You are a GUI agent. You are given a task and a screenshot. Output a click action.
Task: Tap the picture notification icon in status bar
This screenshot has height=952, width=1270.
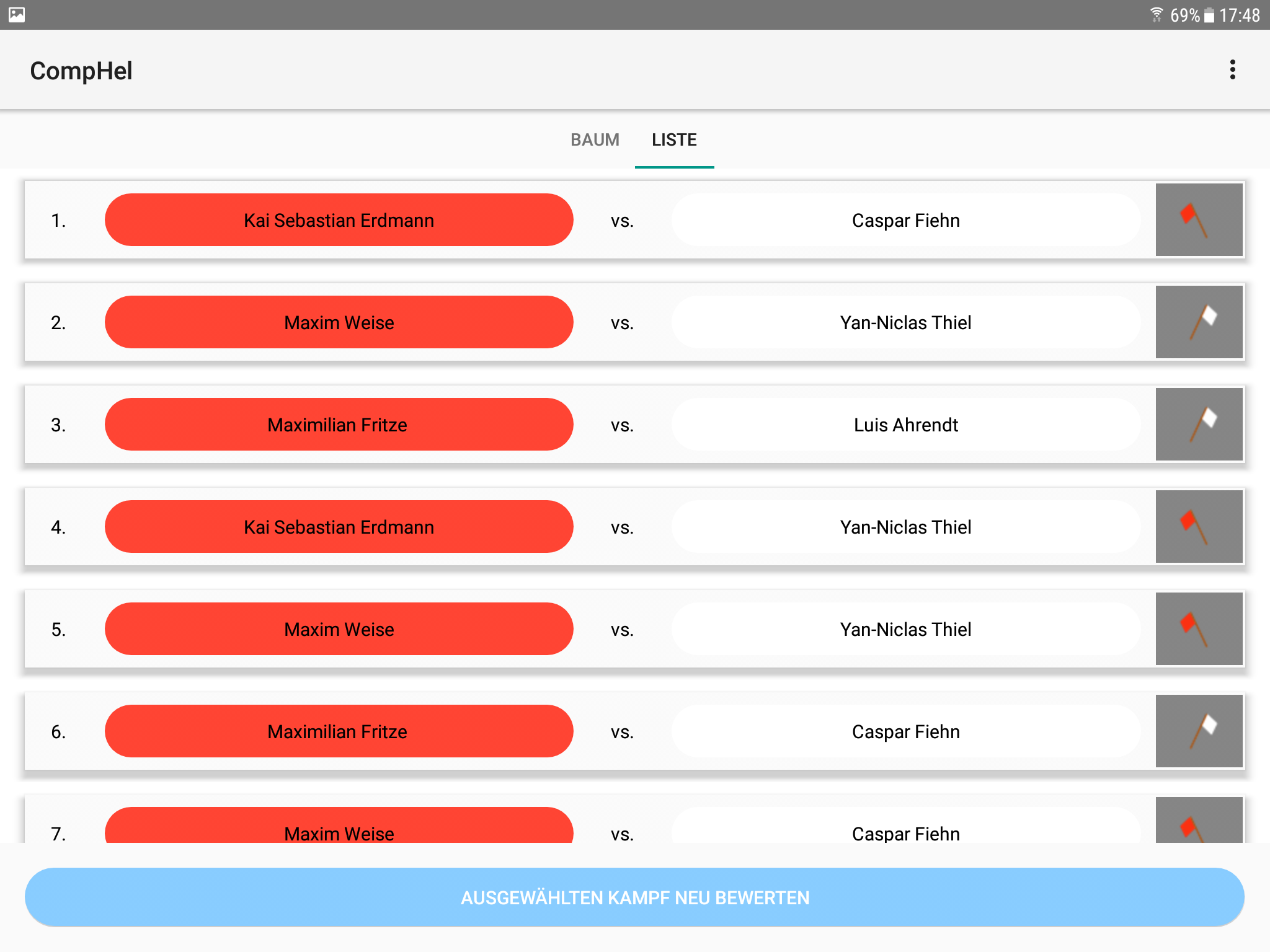click(x=17, y=14)
